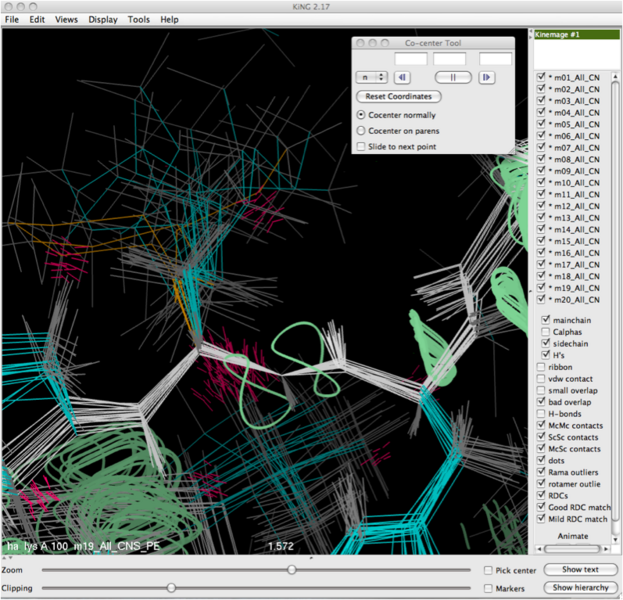Click the first coordinate text field
The image size is (623, 600).
tap(410, 59)
